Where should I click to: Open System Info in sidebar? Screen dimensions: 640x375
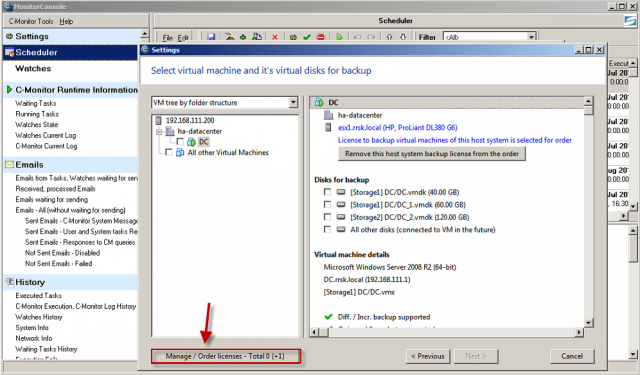click(32, 328)
